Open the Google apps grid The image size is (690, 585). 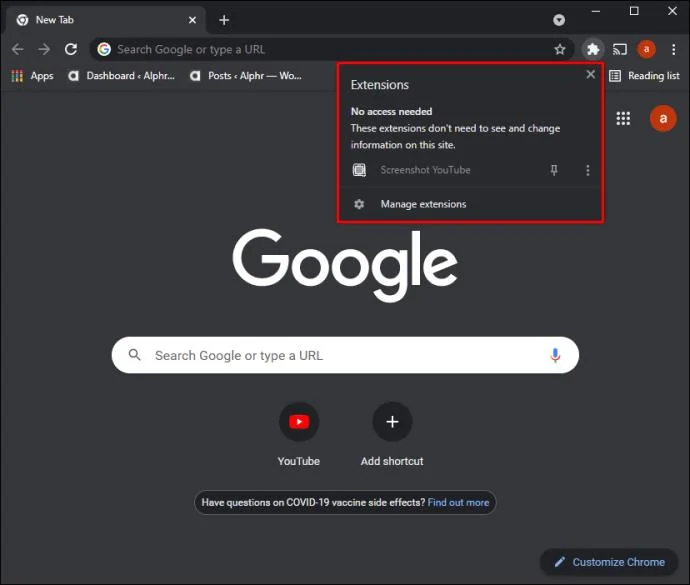(623, 118)
